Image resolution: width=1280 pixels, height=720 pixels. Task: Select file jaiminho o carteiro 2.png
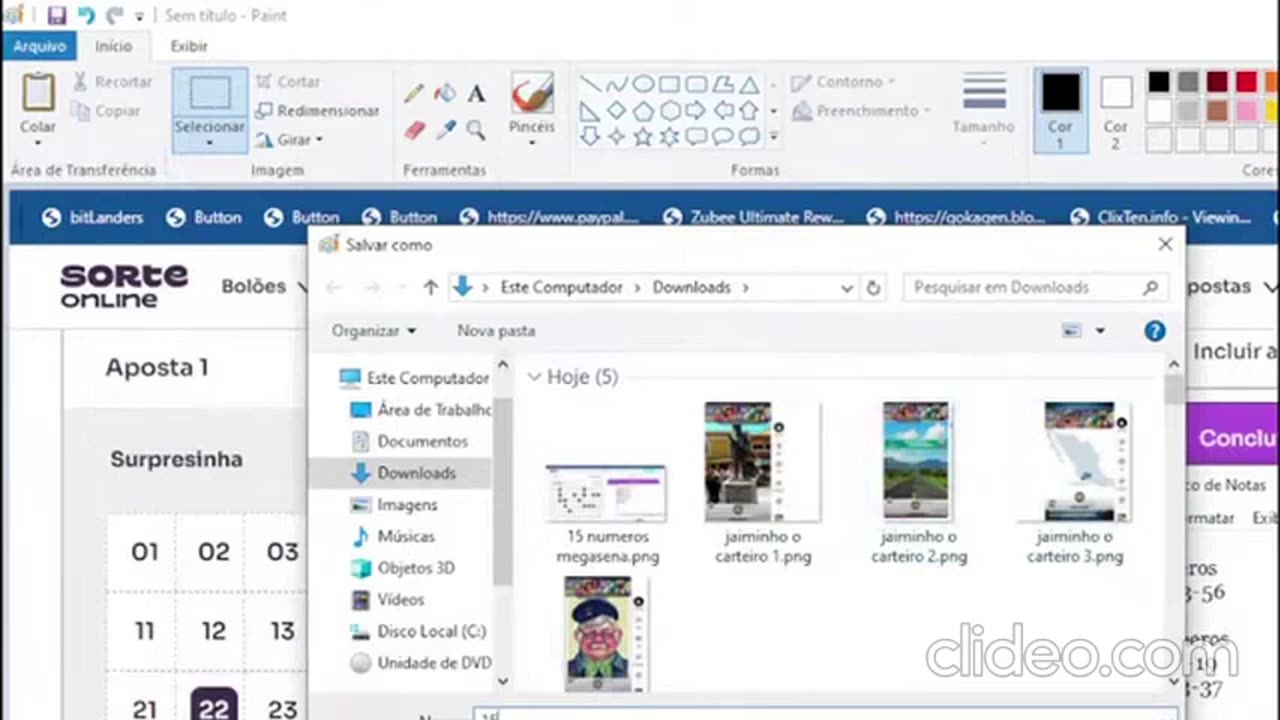918,483
